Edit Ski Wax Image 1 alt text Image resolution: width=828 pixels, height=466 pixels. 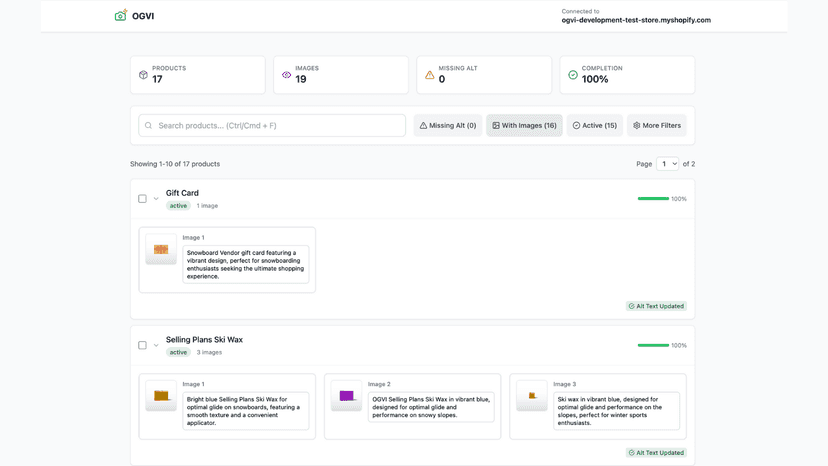246,411
